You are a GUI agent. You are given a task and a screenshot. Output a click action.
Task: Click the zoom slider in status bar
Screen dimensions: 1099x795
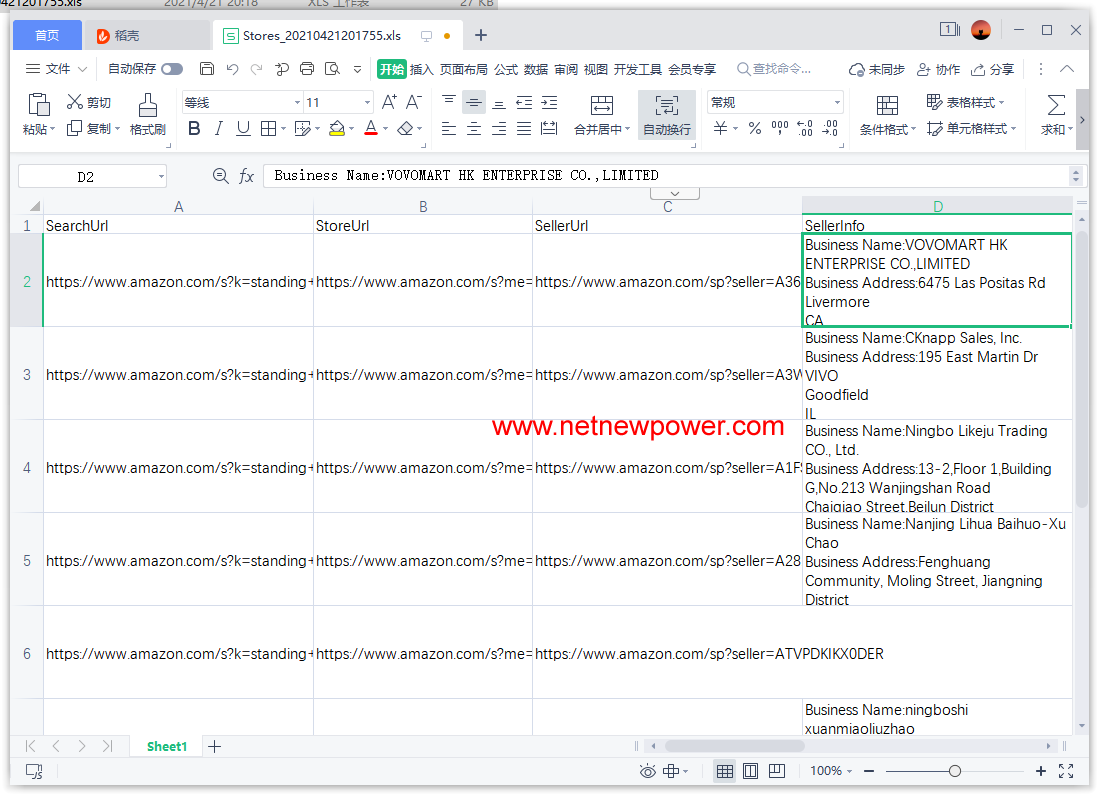point(955,771)
